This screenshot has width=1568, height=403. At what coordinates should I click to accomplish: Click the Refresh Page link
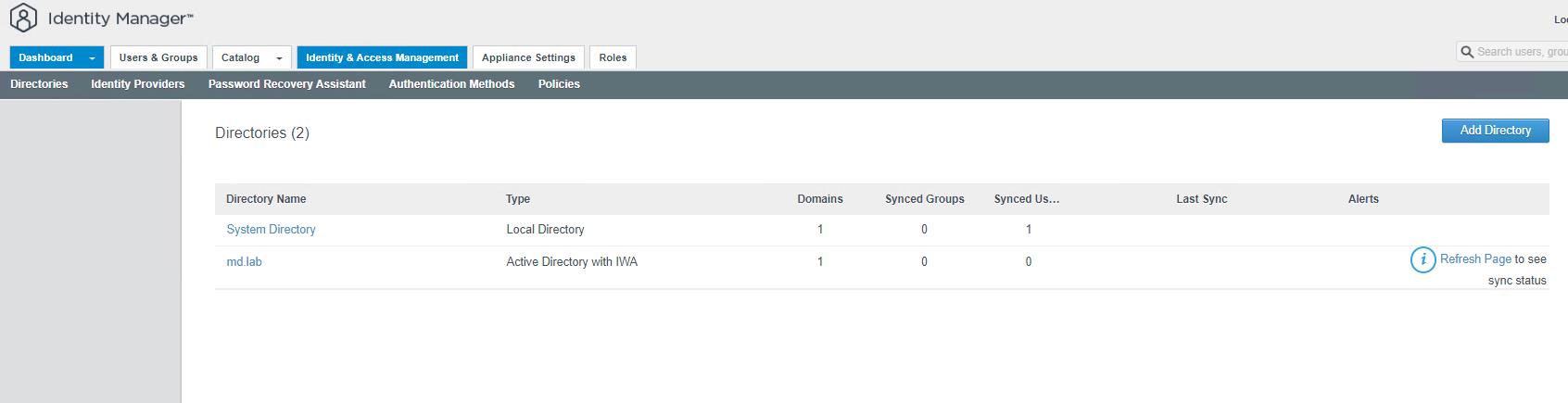click(1475, 259)
